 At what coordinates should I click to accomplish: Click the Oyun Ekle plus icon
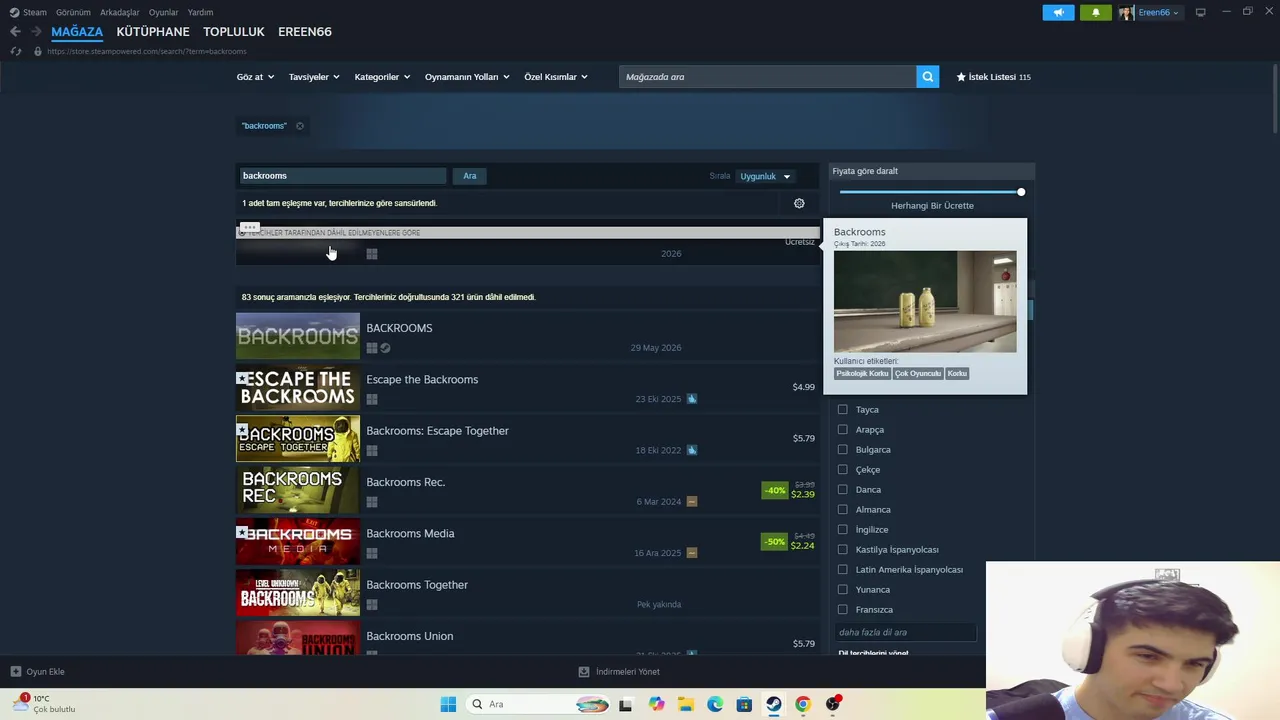15,672
